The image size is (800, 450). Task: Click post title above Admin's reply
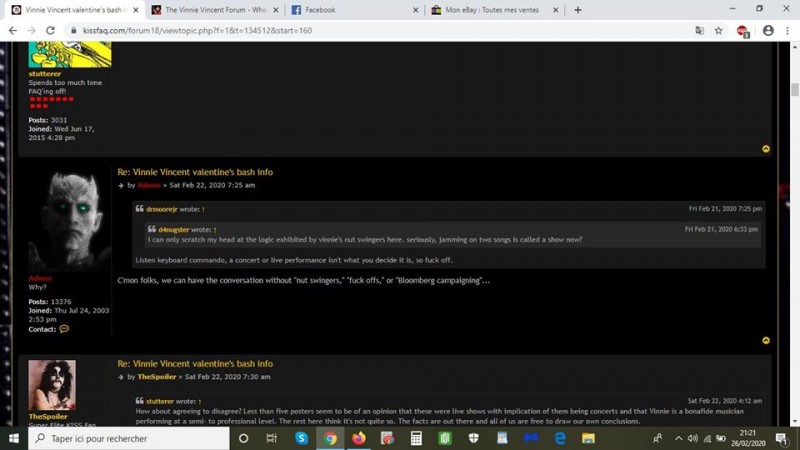195,172
